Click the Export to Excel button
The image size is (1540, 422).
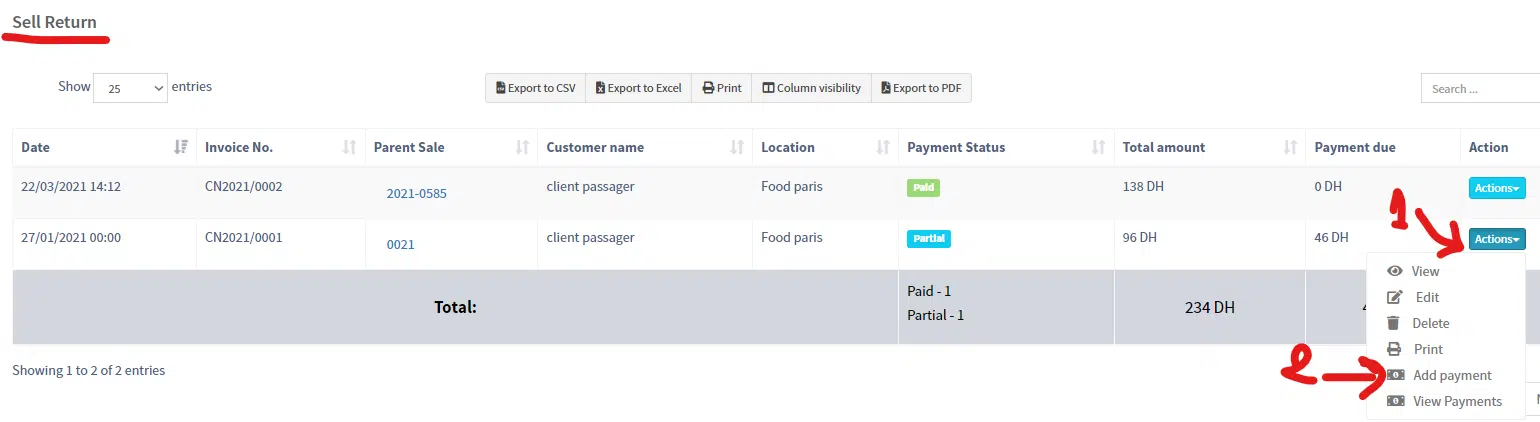click(x=638, y=88)
